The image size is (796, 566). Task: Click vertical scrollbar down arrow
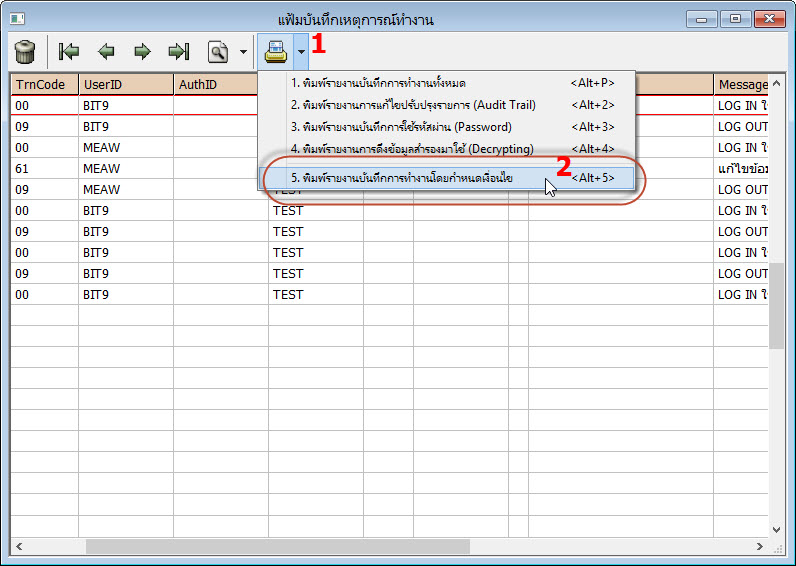[776, 529]
